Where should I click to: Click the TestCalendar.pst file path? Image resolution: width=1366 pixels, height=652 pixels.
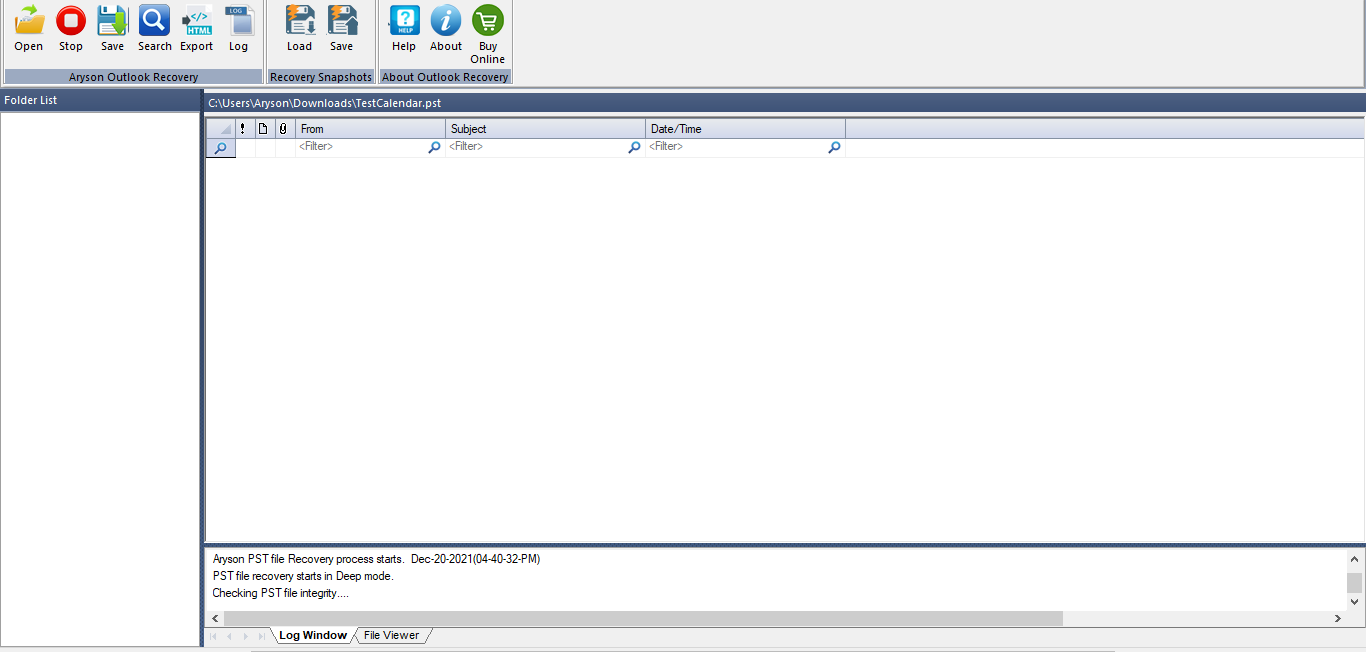coord(325,103)
